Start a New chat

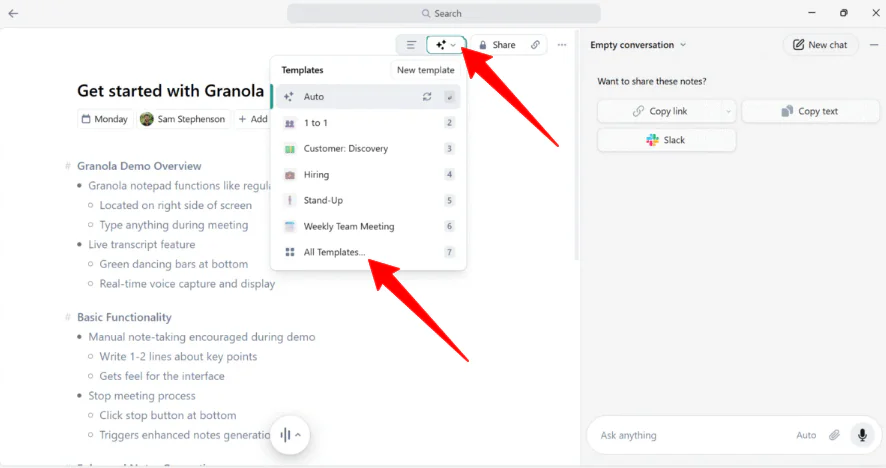820,45
